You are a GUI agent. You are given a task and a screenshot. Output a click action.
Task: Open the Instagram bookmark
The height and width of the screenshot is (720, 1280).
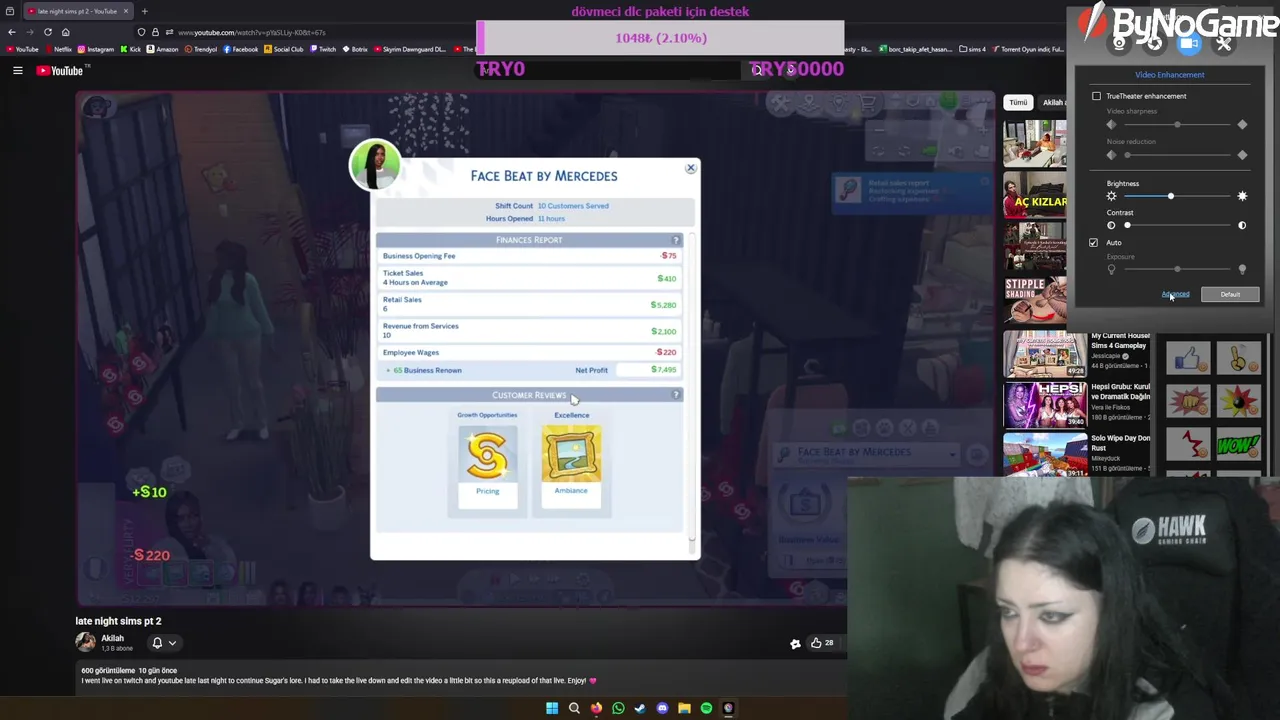pos(97,49)
